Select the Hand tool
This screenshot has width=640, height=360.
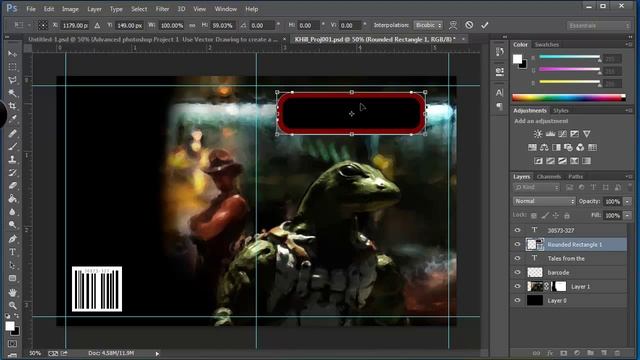tap(12, 292)
